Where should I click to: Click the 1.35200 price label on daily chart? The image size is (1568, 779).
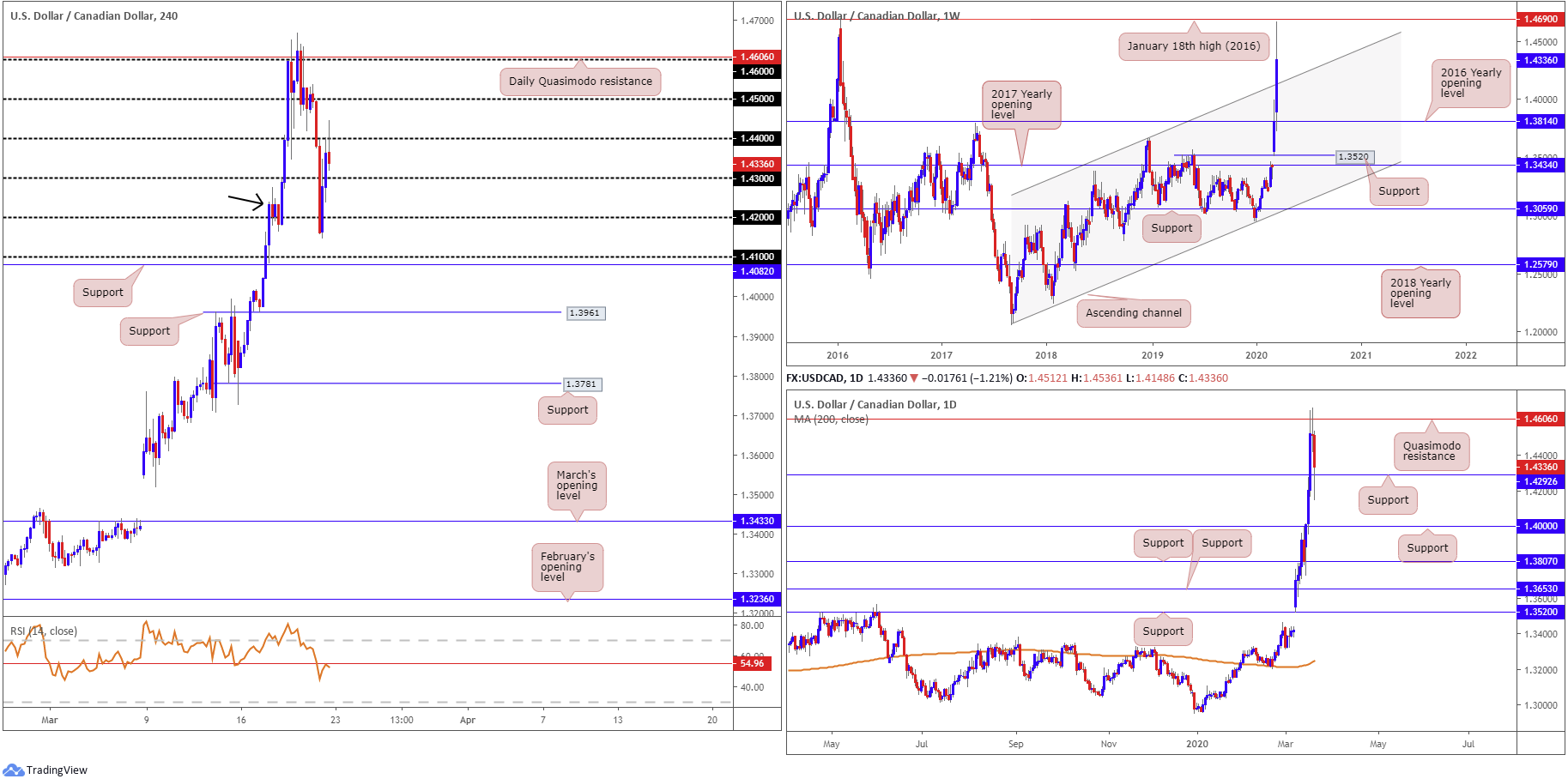click(1541, 612)
